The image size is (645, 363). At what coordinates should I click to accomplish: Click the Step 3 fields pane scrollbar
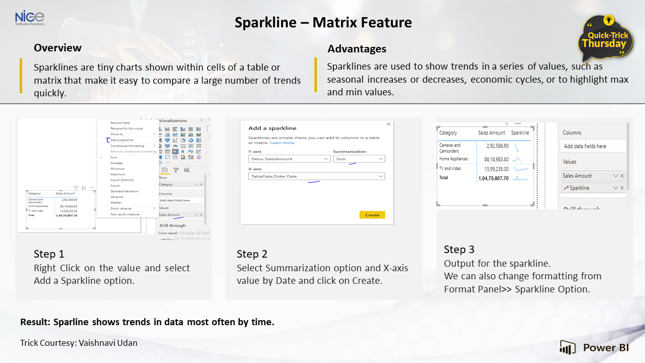pyautogui.click(x=628, y=156)
